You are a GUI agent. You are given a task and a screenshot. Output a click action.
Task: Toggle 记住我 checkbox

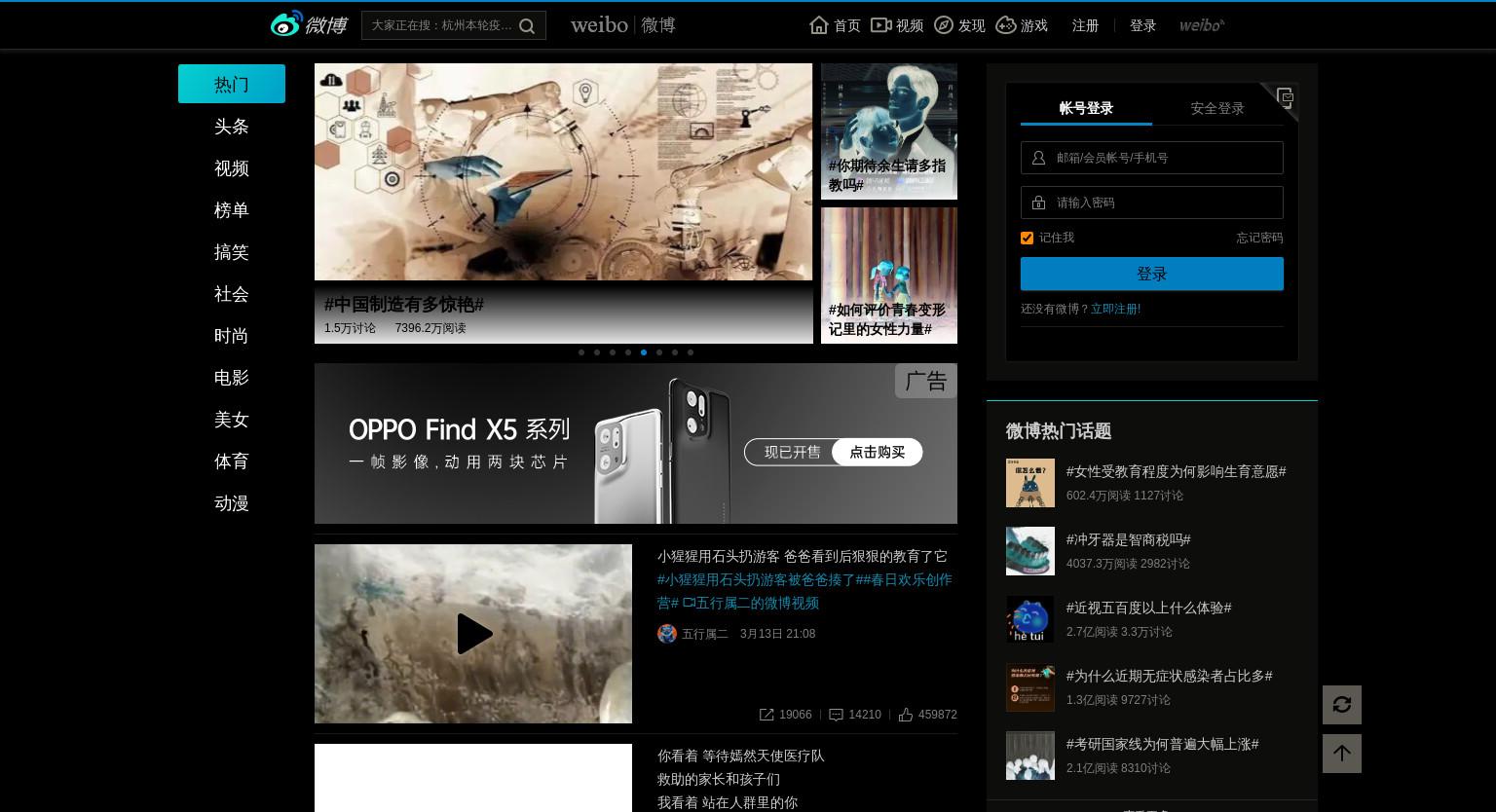point(1027,238)
